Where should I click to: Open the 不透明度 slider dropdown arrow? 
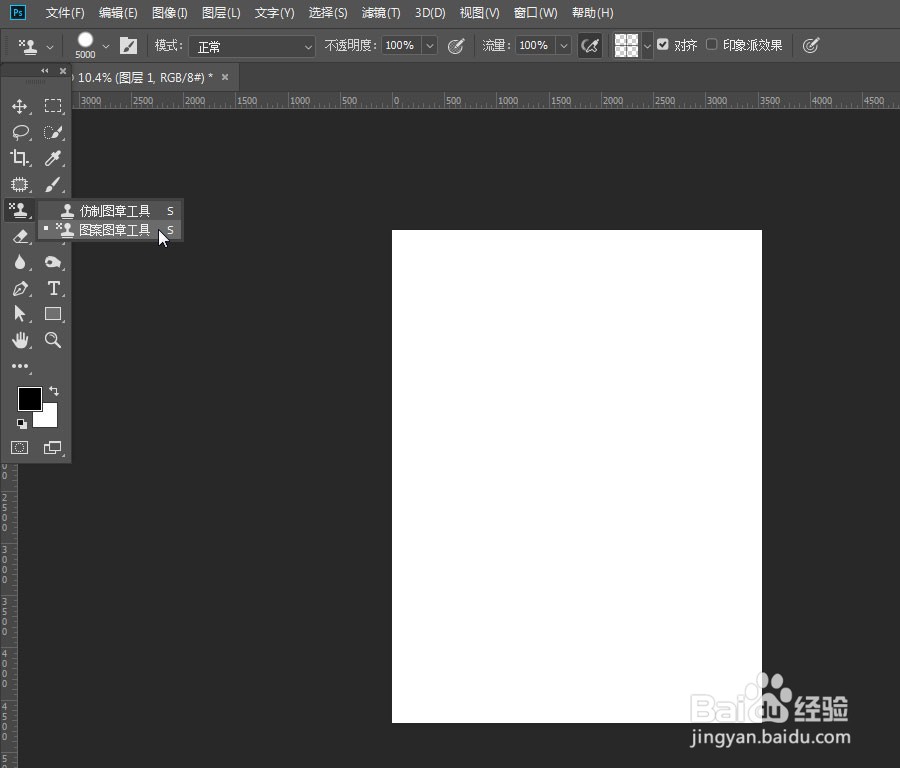click(429, 45)
